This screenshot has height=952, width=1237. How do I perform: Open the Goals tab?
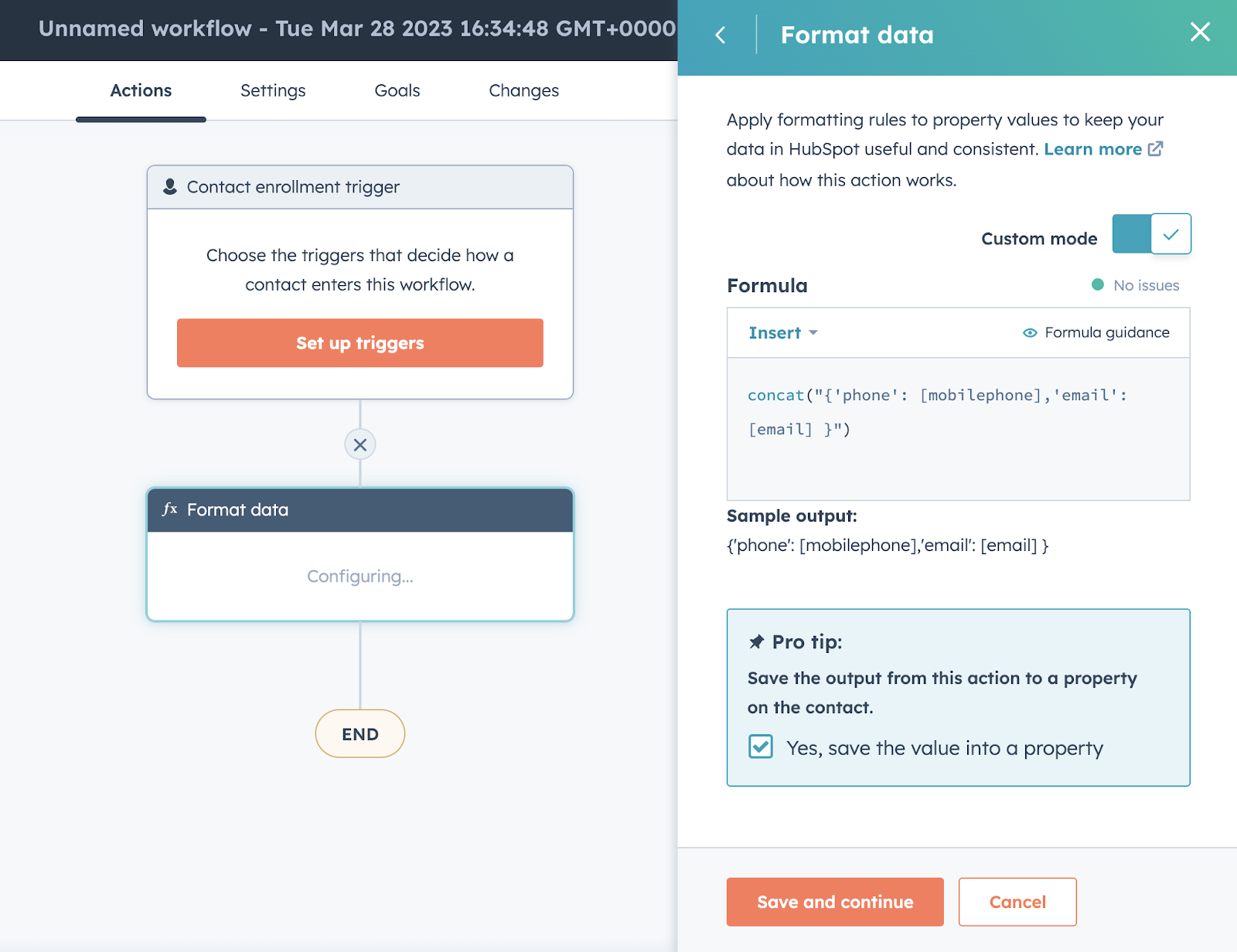coord(397,90)
